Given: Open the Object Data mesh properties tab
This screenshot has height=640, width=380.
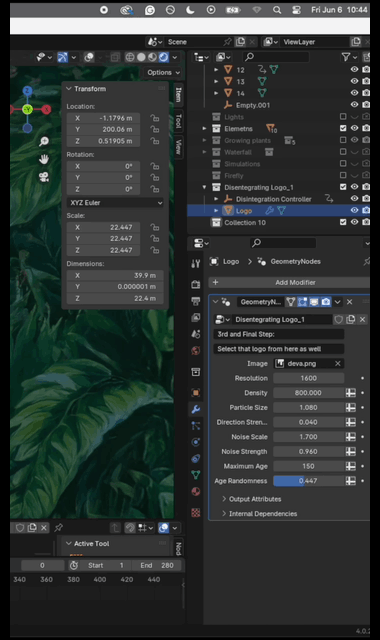Looking at the screenshot, I should coord(196,475).
